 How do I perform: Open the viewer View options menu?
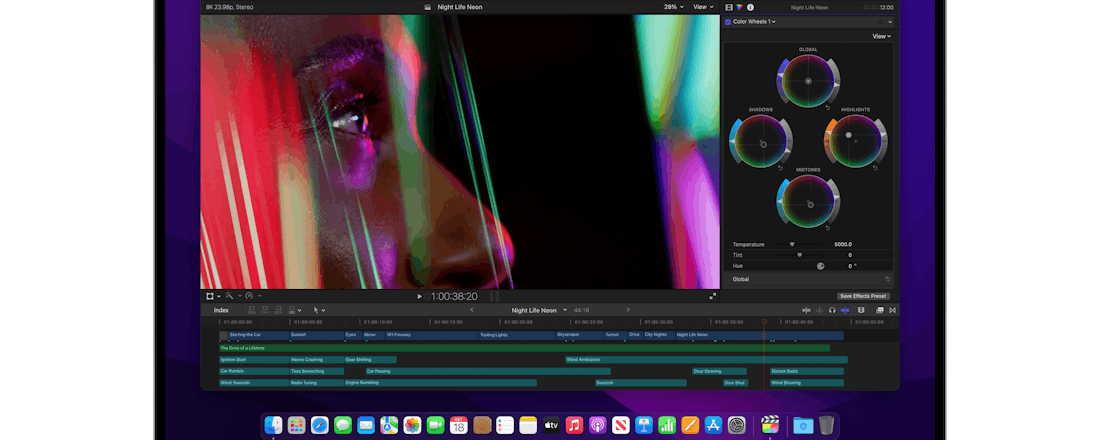[x=703, y=7]
